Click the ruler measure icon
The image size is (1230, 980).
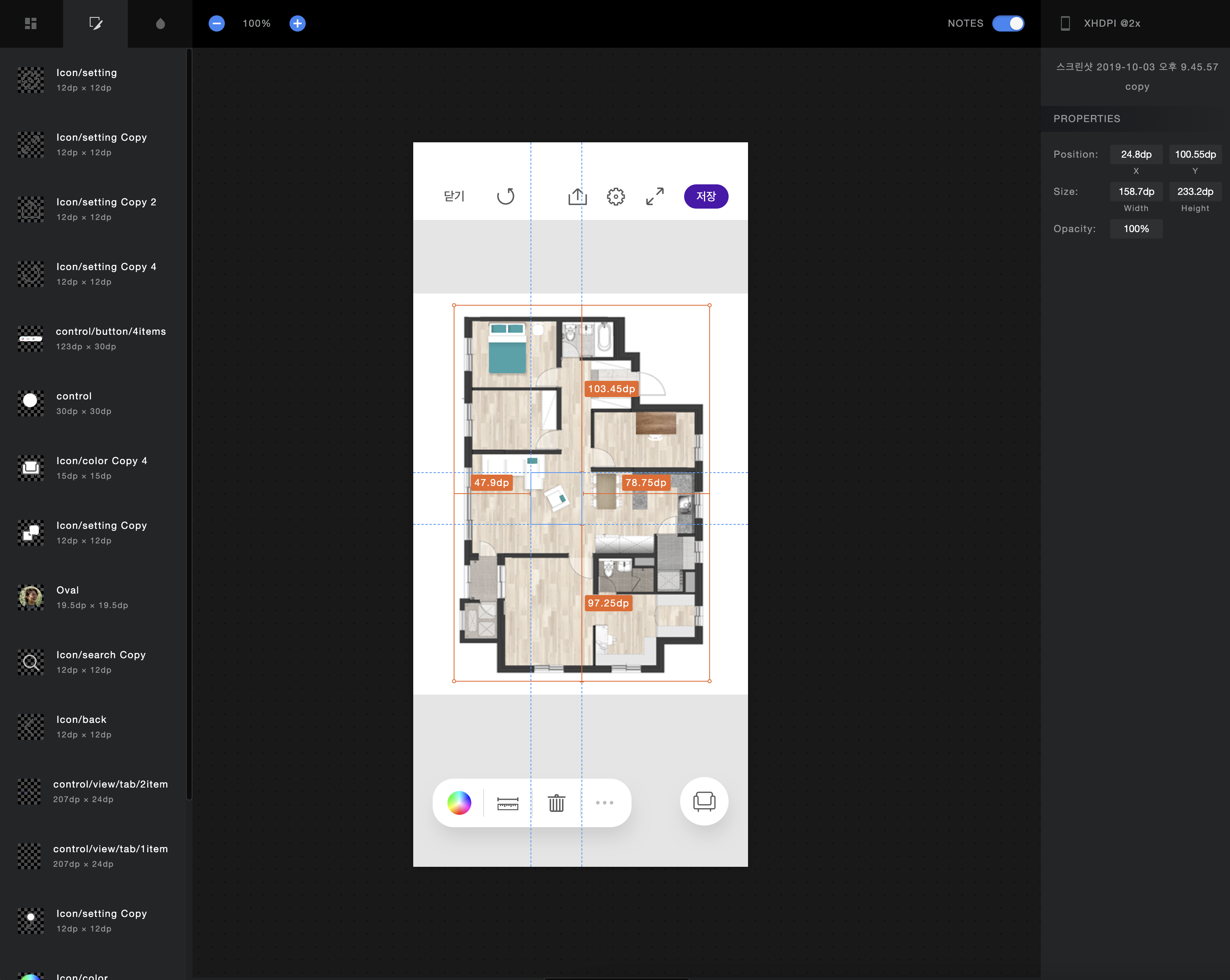click(x=507, y=803)
